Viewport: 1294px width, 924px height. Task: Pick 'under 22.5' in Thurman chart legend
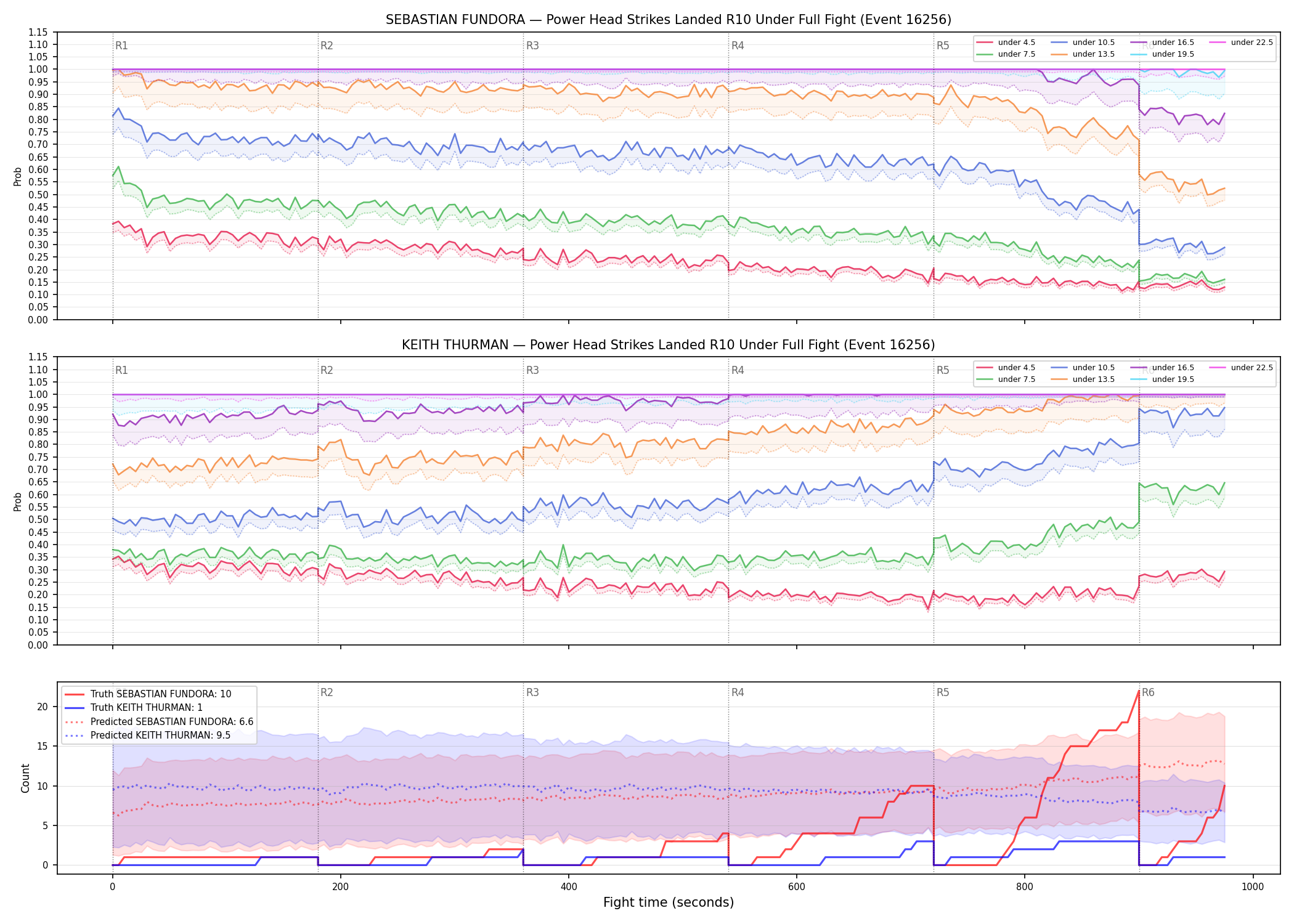1242,368
